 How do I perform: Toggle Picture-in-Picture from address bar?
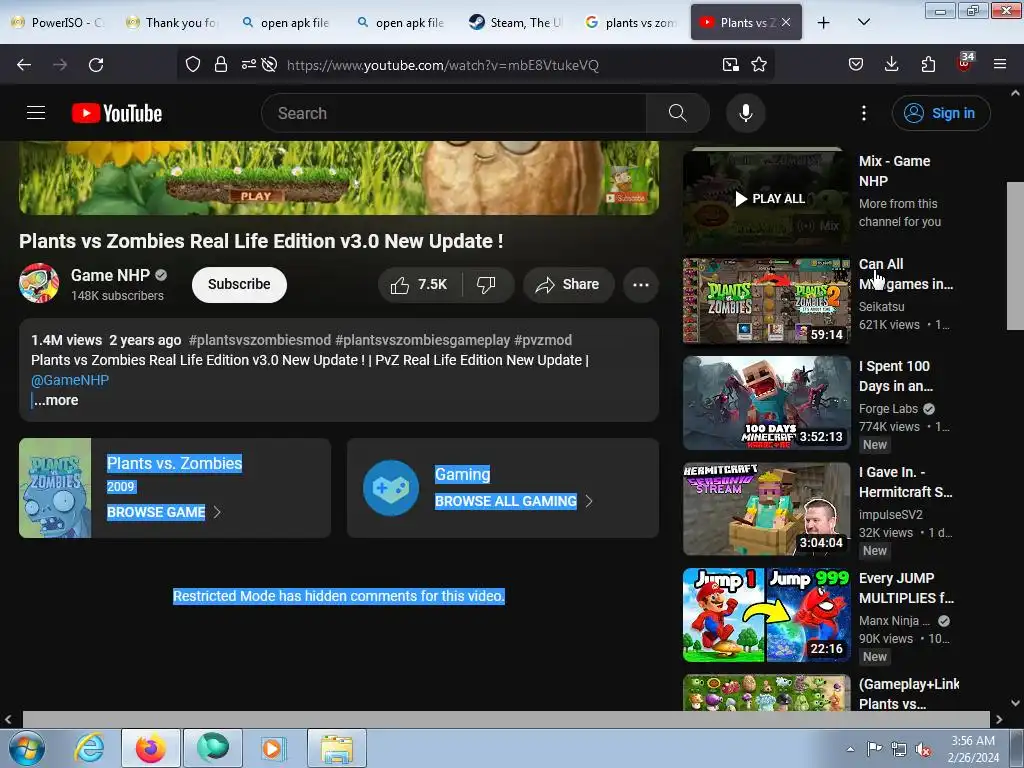click(730, 64)
